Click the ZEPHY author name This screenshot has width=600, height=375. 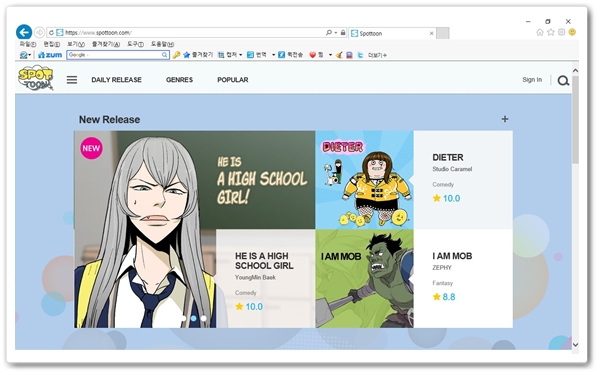pos(442,268)
